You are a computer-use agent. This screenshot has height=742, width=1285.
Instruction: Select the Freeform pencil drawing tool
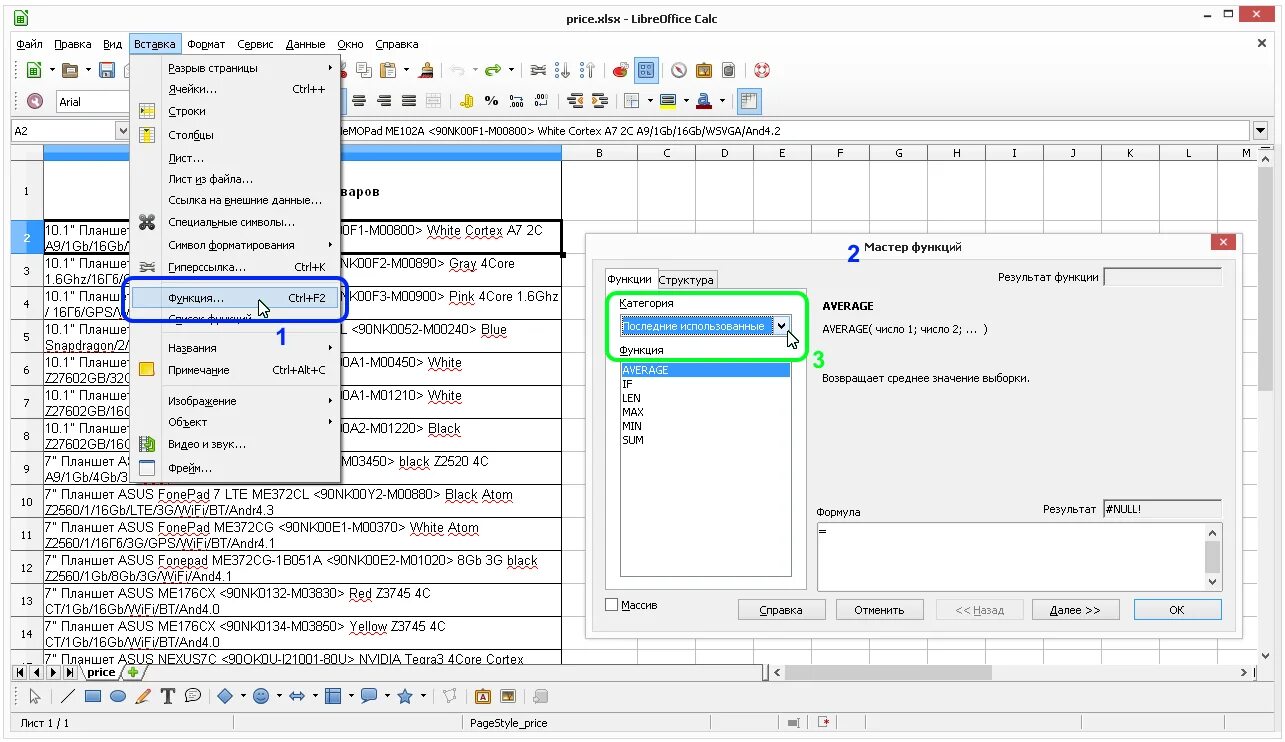point(143,696)
